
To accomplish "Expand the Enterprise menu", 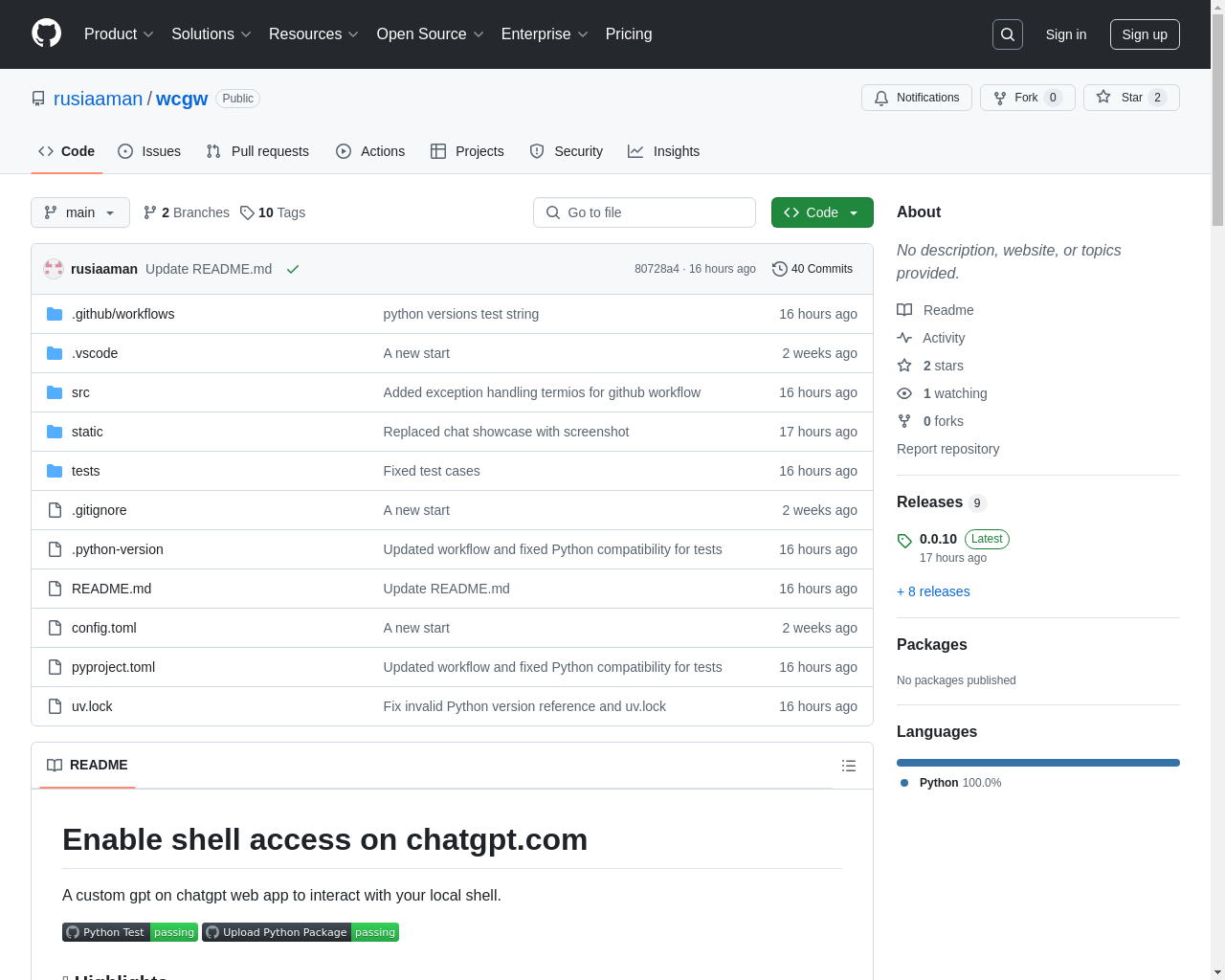I will click(x=545, y=34).
